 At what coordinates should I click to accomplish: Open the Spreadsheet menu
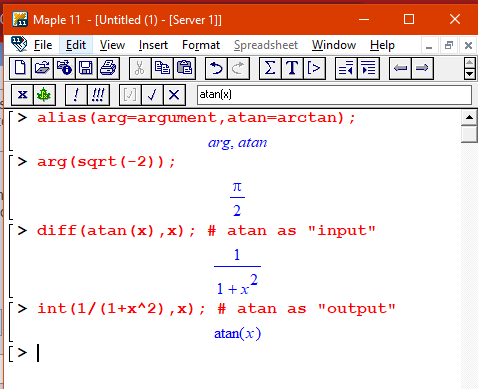(266, 45)
